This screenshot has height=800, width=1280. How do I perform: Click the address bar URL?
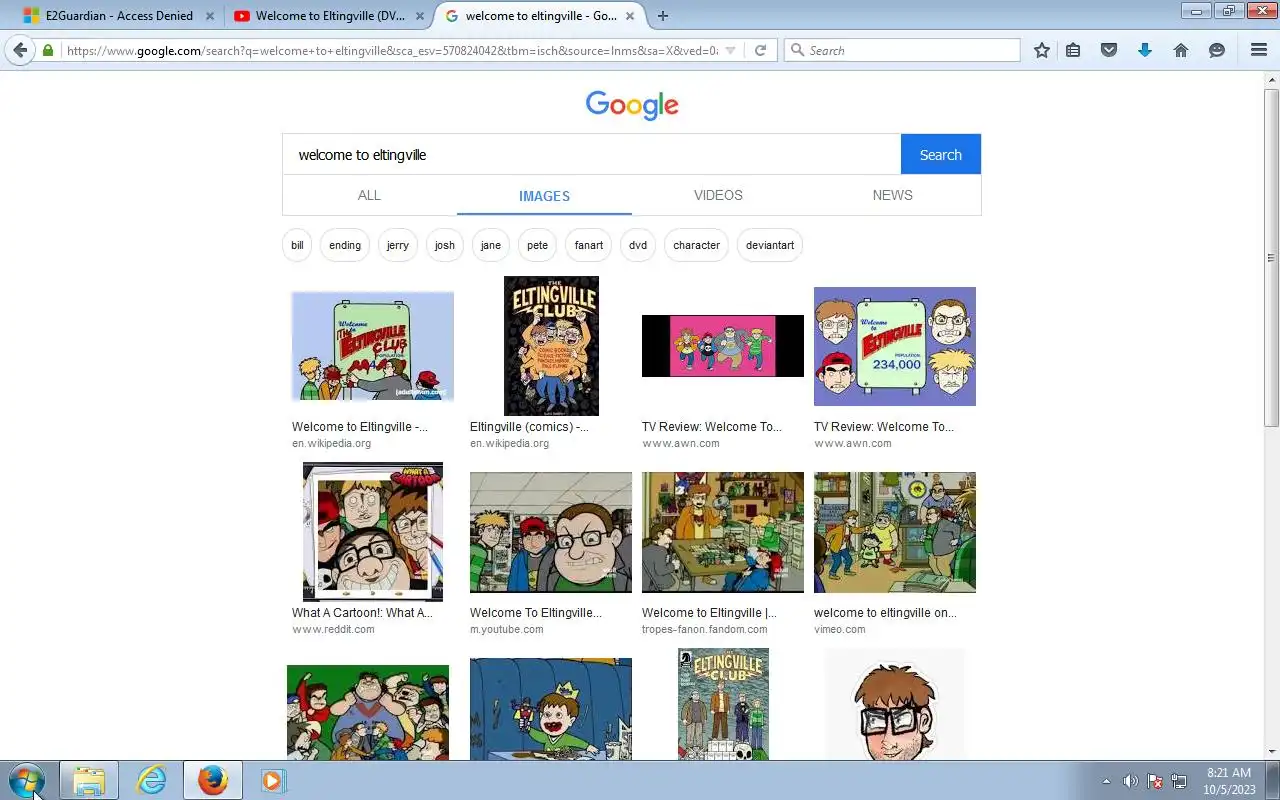[392, 50]
